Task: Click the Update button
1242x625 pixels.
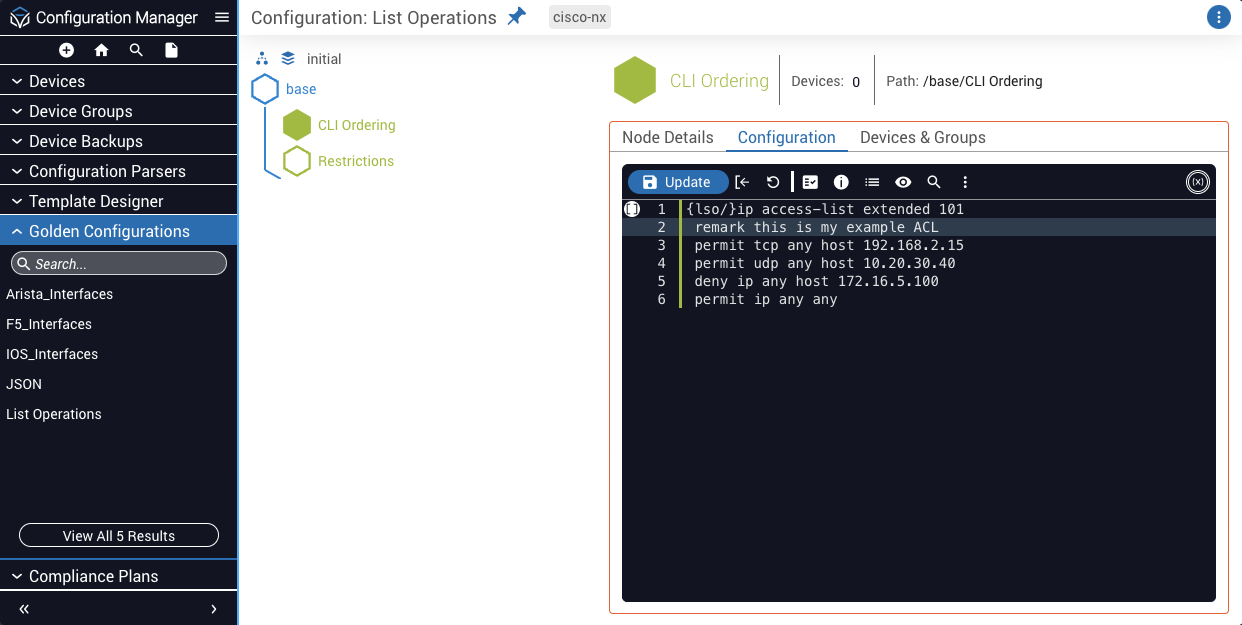Action: [677, 182]
